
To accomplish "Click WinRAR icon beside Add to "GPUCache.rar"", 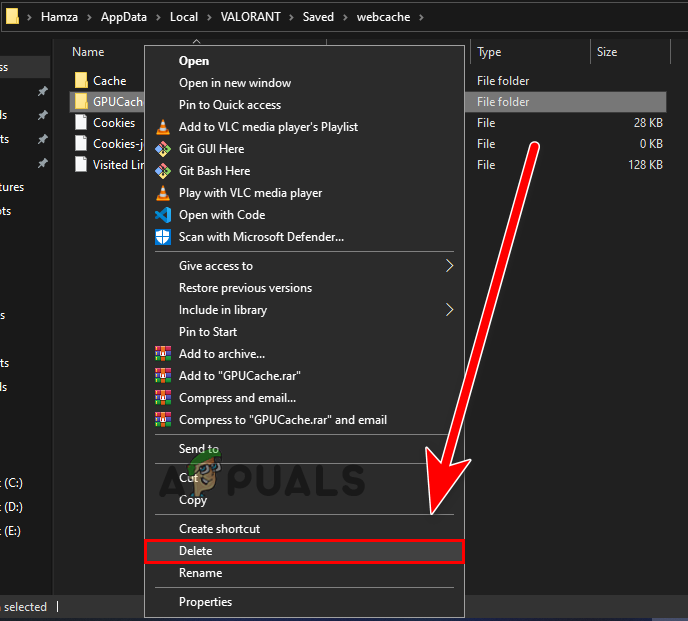I will [x=163, y=376].
